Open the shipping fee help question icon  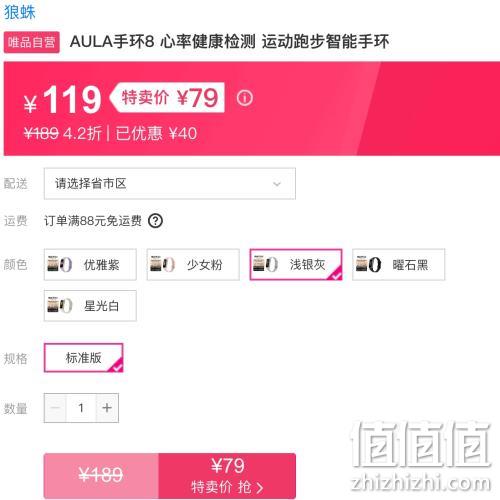pyautogui.click(x=155, y=221)
